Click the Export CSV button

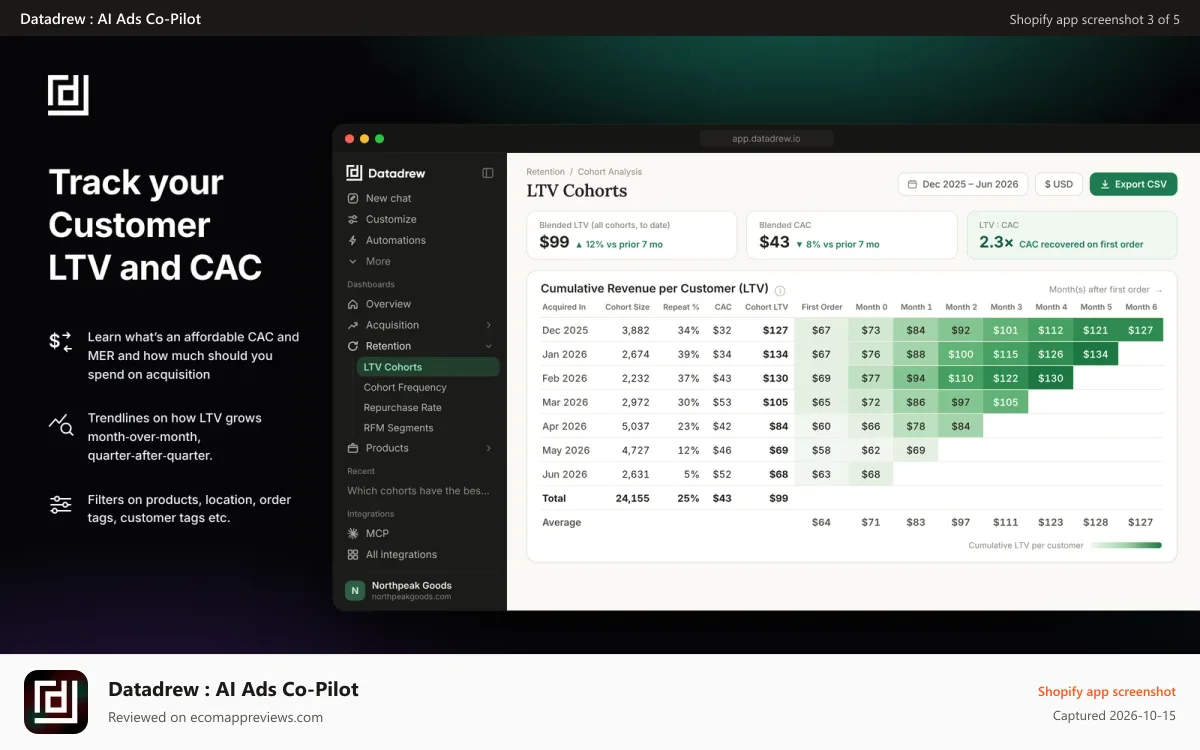click(1134, 184)
